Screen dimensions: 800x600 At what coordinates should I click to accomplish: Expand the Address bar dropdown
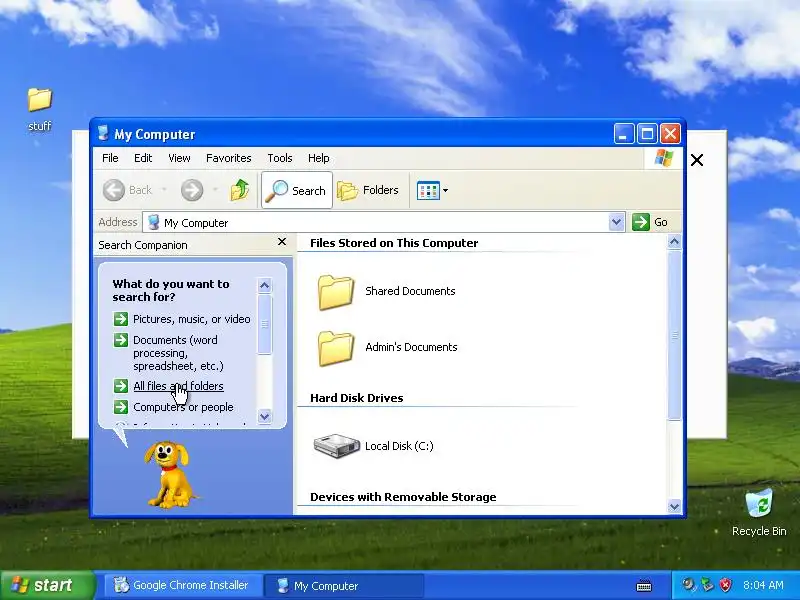point(616,222)
